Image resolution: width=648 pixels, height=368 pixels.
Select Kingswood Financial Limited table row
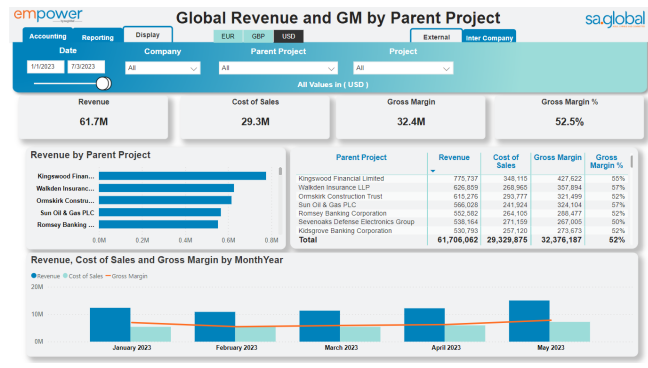pyautogui.click(x=462, y=179)
